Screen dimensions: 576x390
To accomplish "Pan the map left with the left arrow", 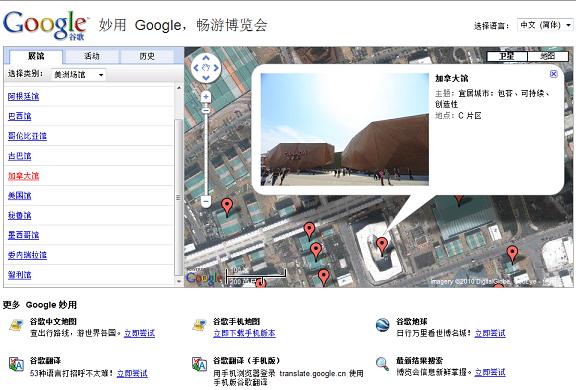I will click(196, 68).
